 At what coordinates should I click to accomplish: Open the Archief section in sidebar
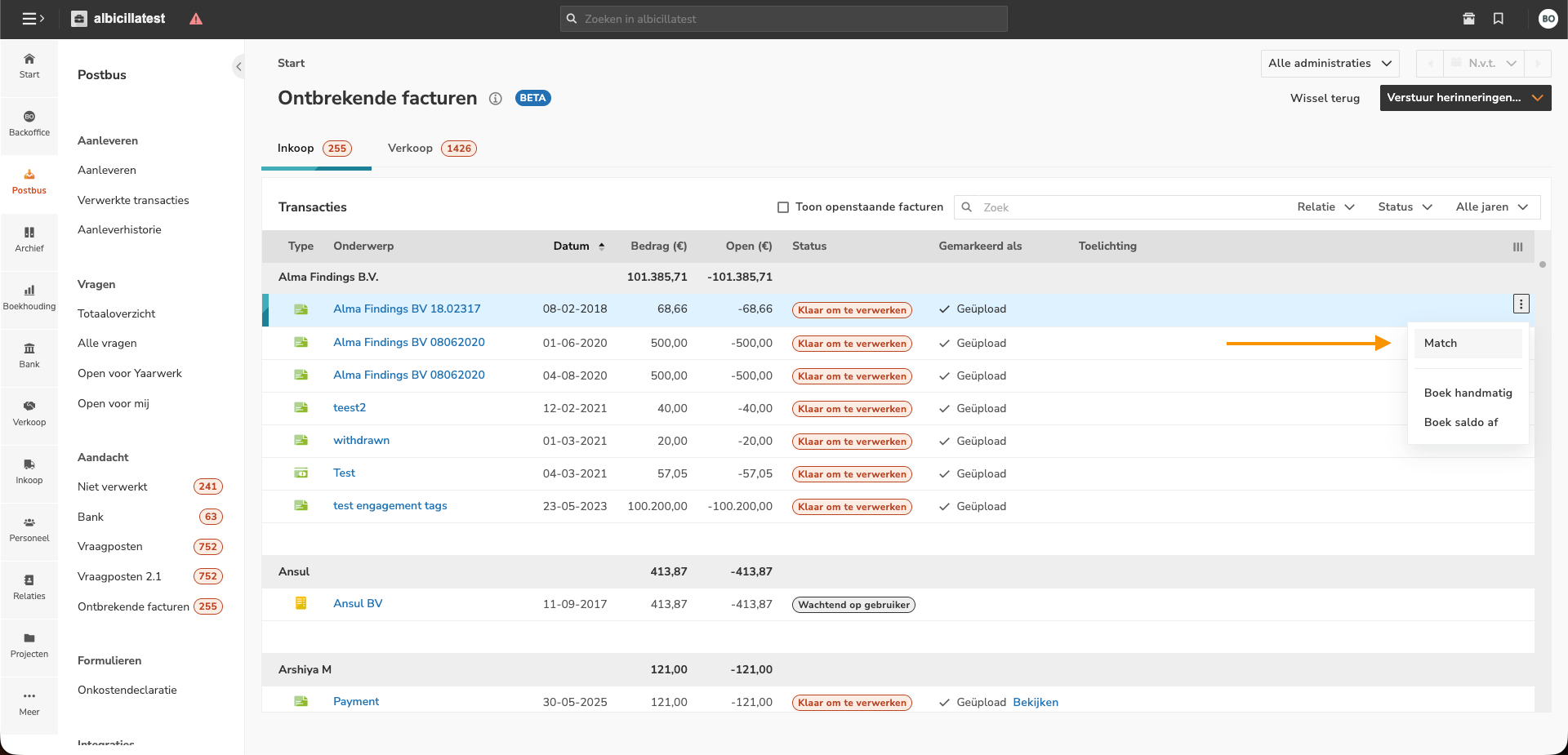click(29, 239)
